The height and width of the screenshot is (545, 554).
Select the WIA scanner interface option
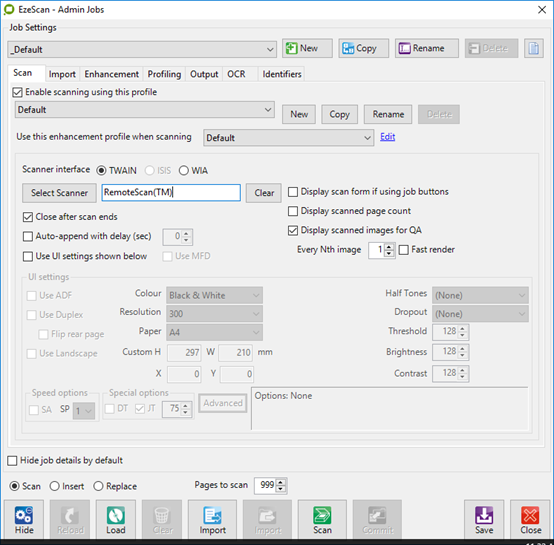184,171
